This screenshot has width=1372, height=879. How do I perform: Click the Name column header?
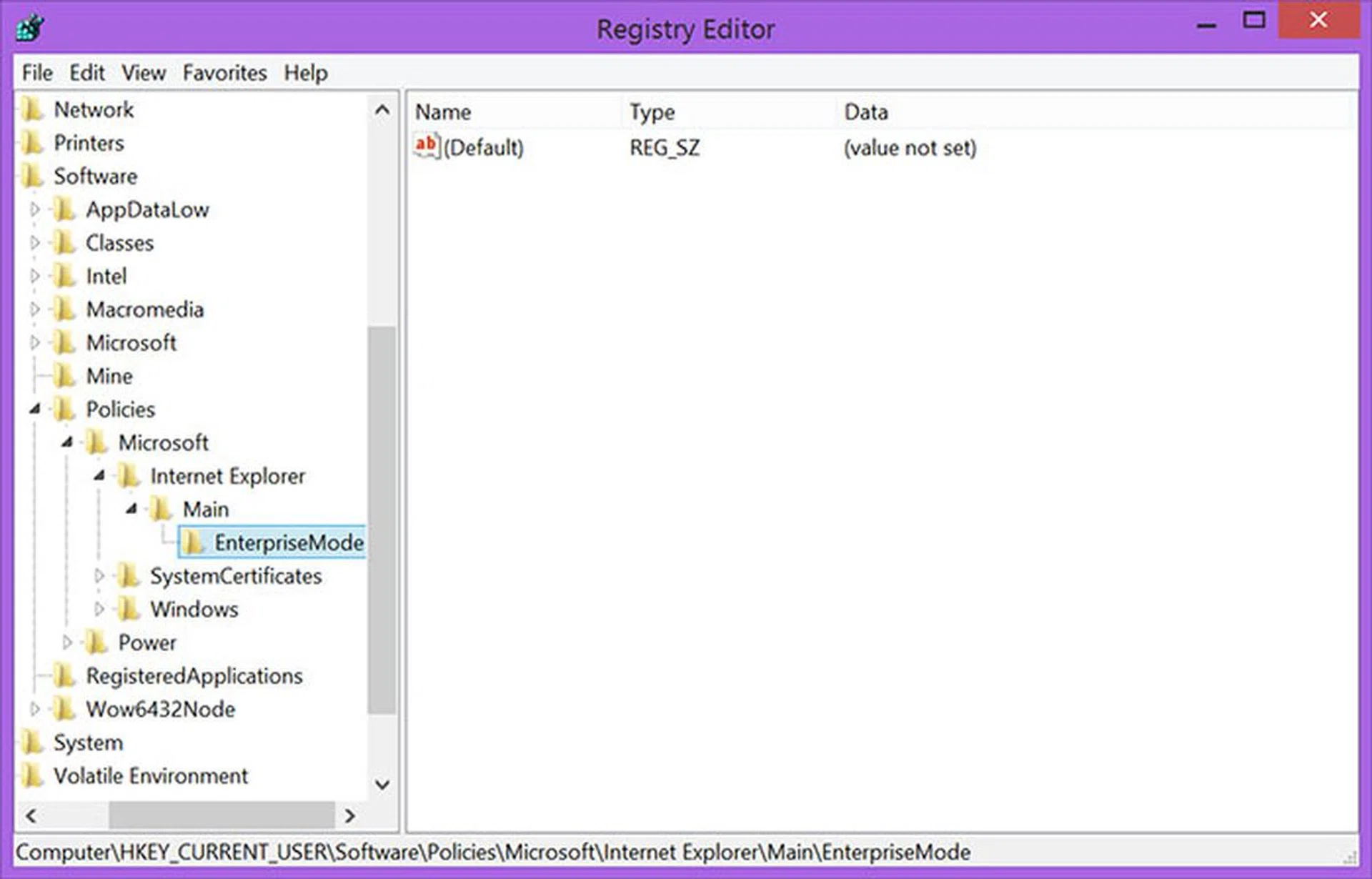pyautogui.click(x=443, y=112)
